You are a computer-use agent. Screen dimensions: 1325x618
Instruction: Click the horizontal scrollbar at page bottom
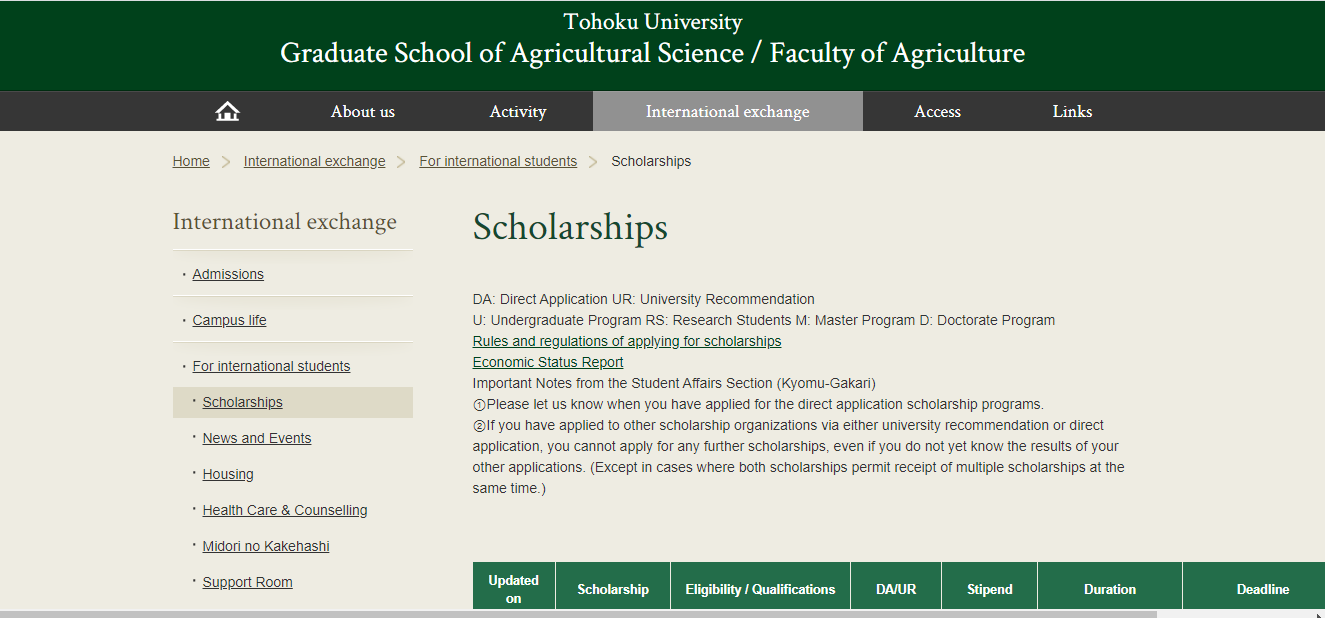tap(578, 614)
